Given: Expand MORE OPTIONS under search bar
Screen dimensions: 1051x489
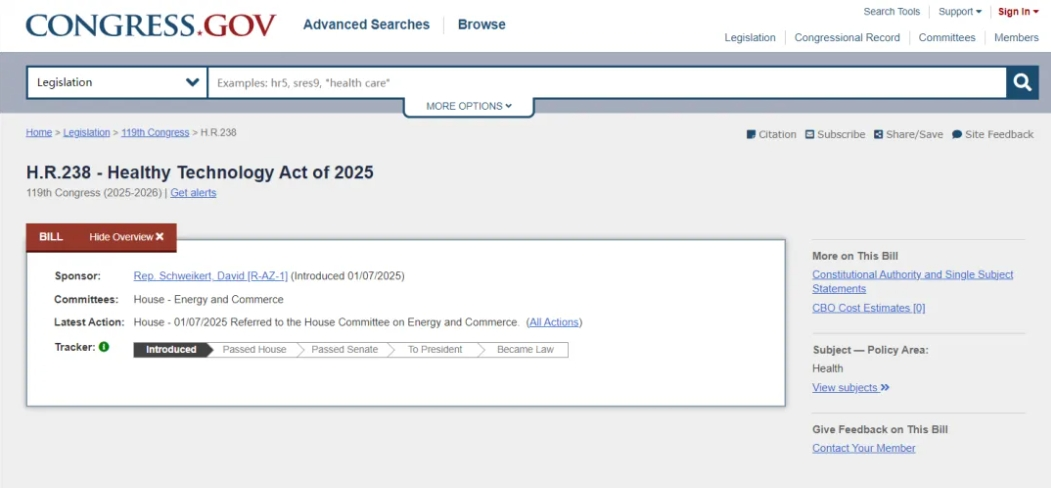Looking at the screenshot, I should 468,106.
